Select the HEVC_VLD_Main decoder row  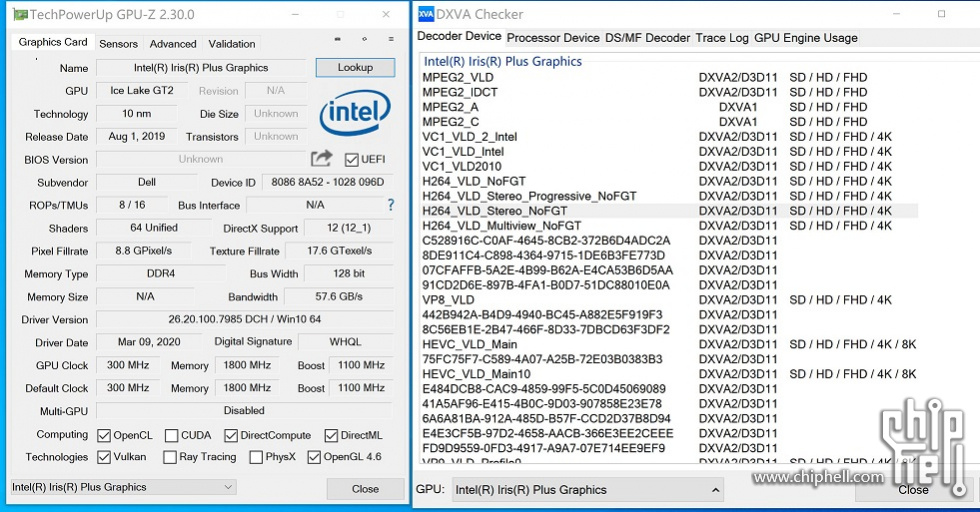[669, 344]
